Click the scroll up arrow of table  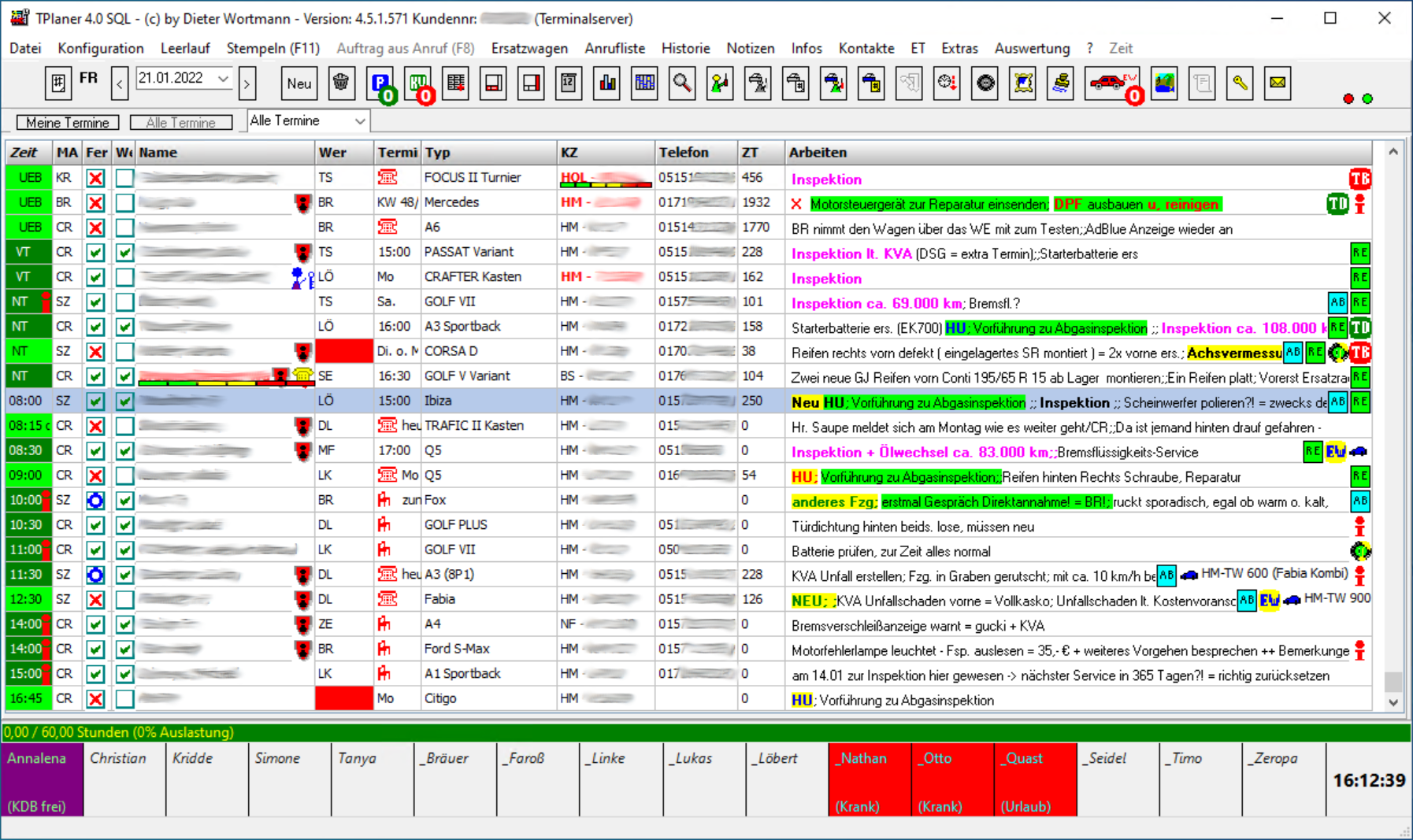(x=1393, y=151)
